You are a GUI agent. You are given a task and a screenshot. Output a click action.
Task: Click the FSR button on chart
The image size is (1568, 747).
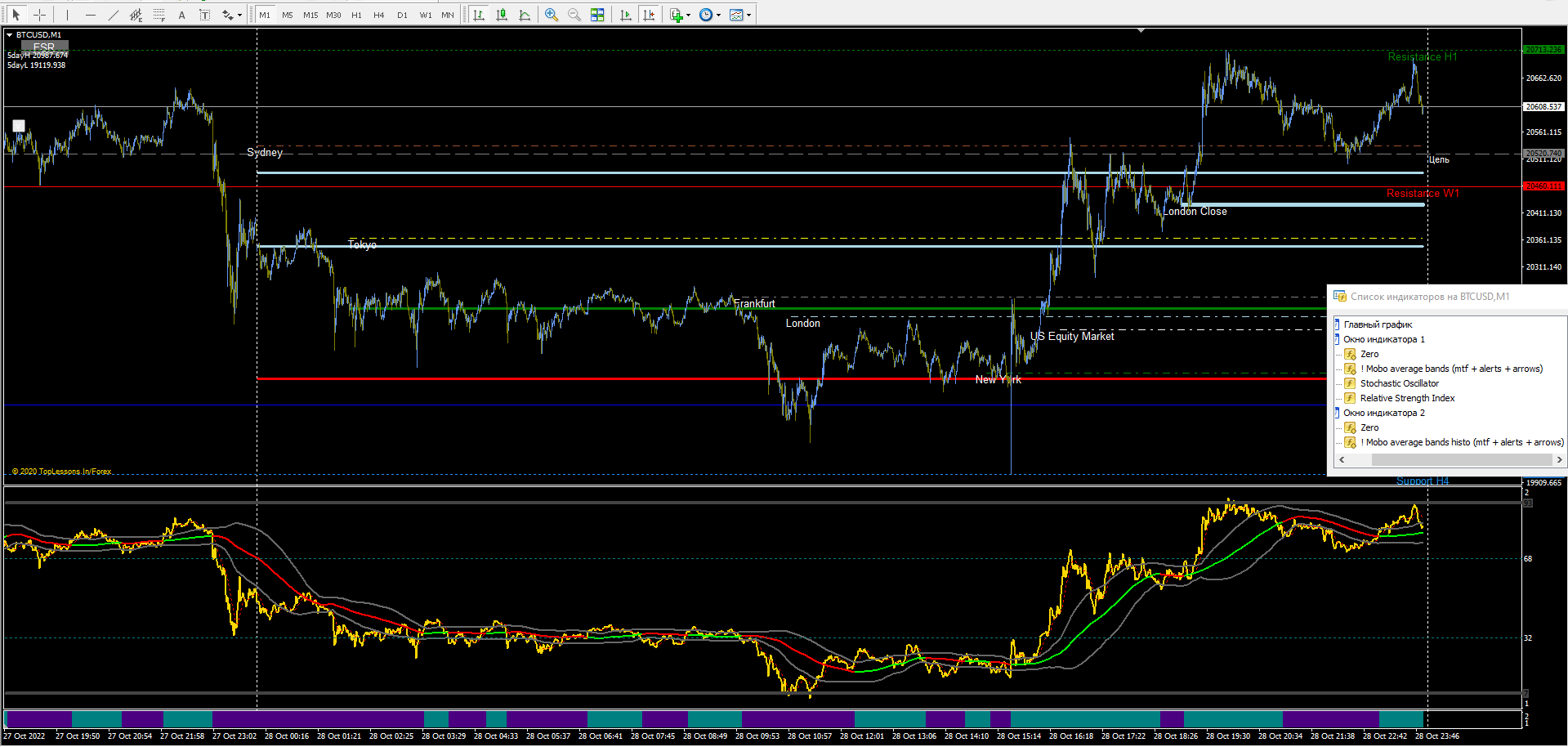pyautogui.click(x=44, y=47)
